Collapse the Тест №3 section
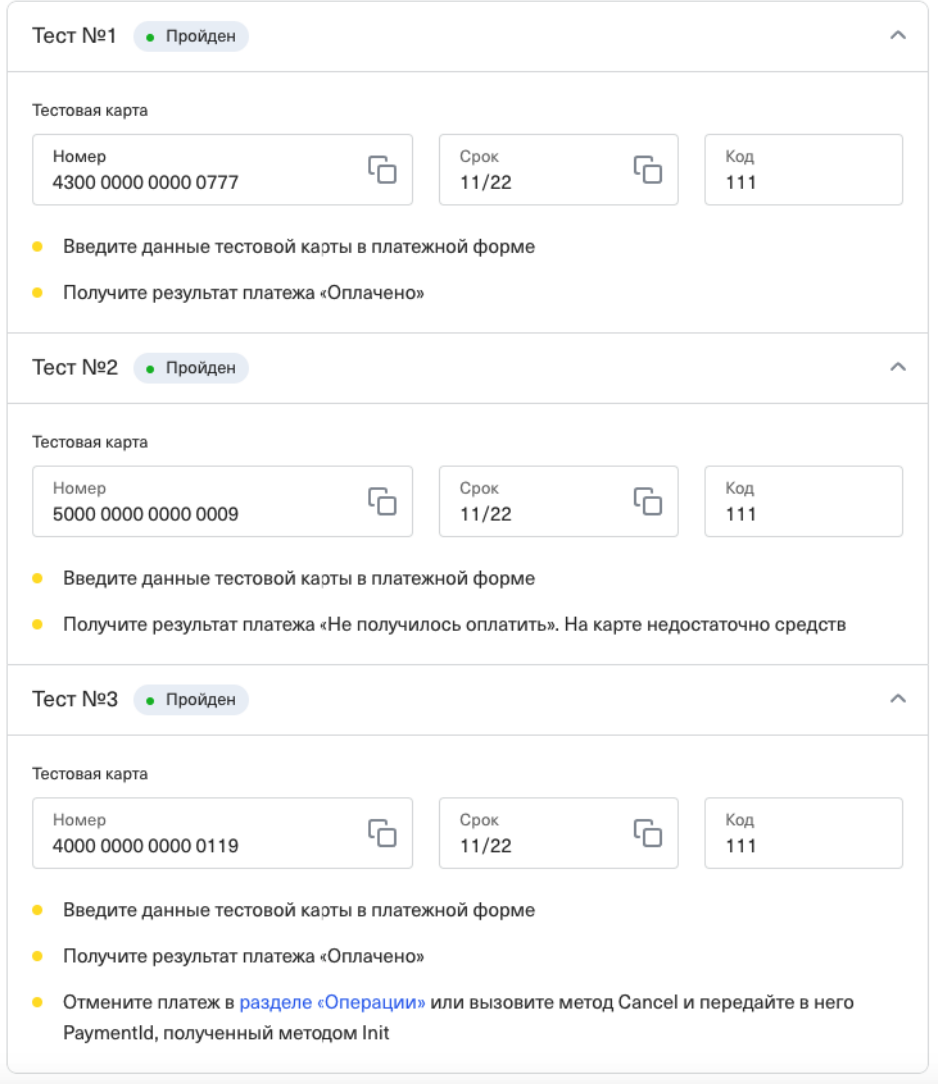The width and height of the screenshot is (938, 1084). click(898, 699)
